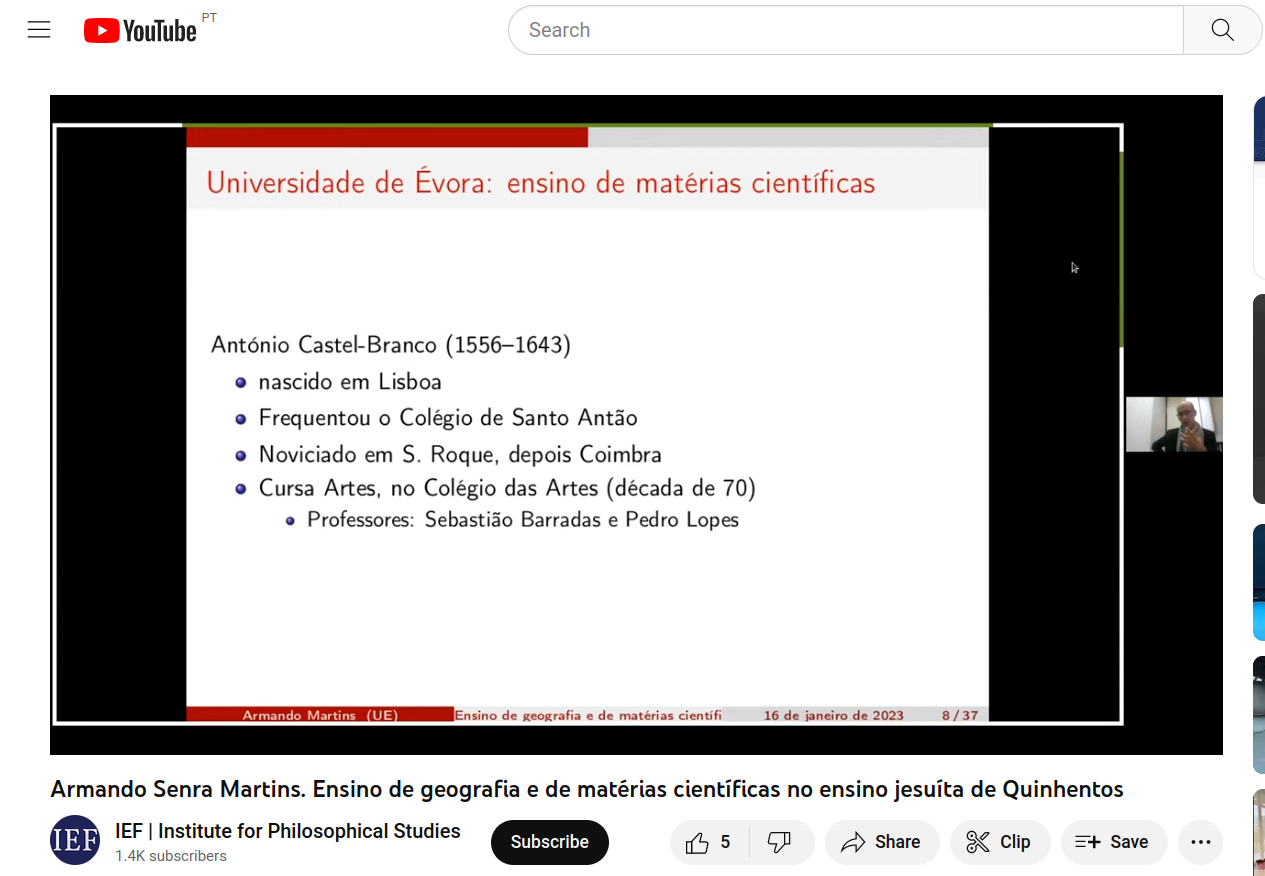Click the speaker webcam inset in video

(1174, 424)
